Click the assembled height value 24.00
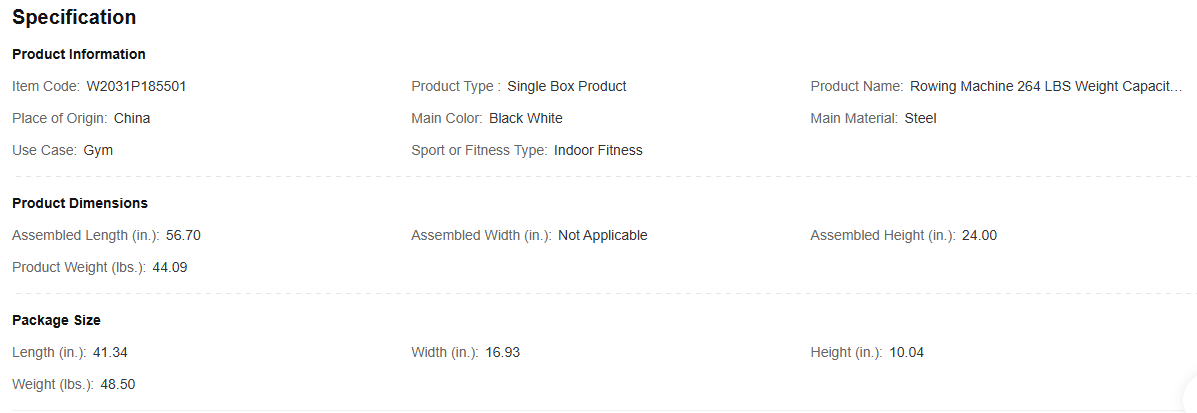1197x413 pixels. point(980,236)
